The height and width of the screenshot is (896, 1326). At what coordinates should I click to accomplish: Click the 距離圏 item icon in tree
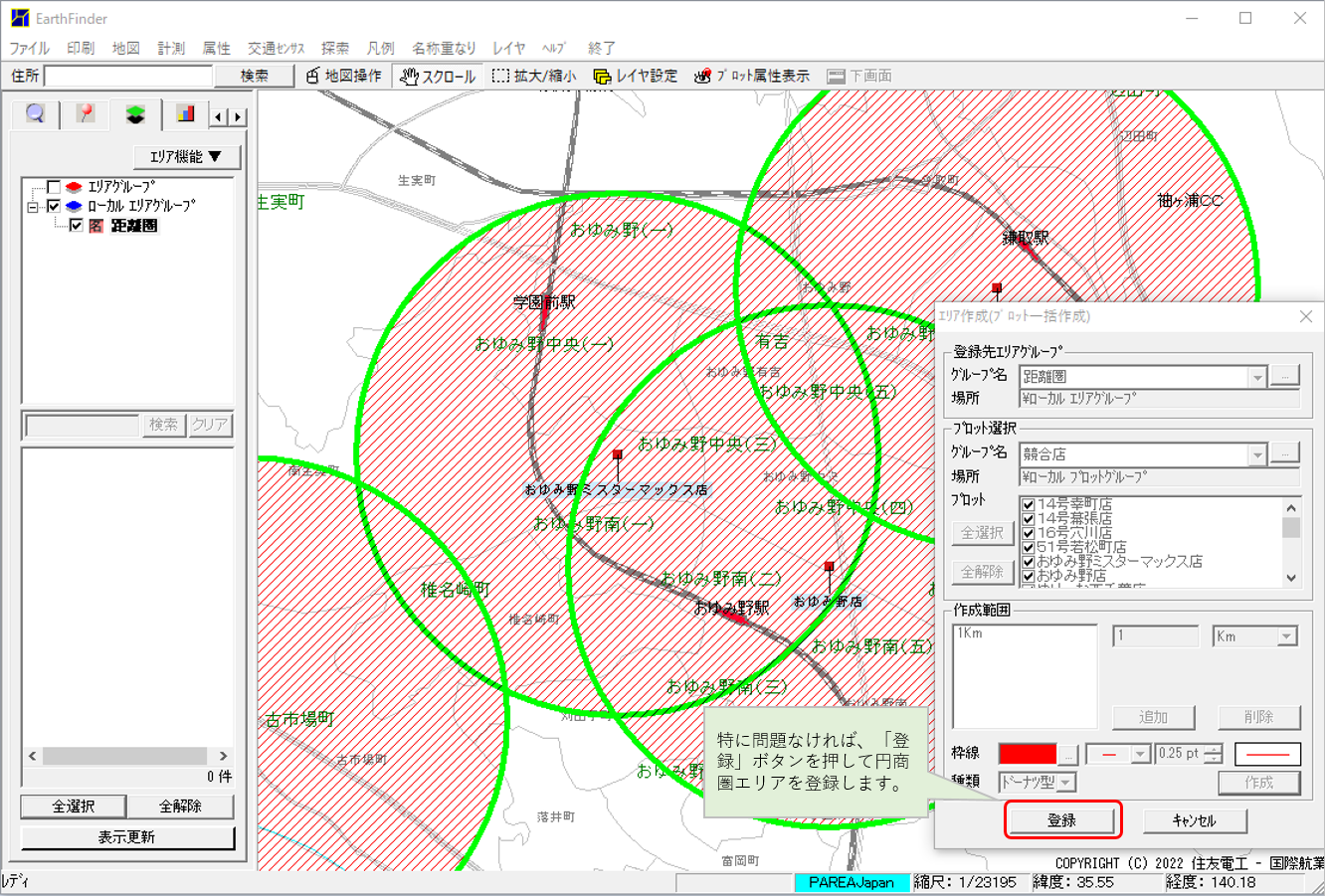(x=96, y=226)
